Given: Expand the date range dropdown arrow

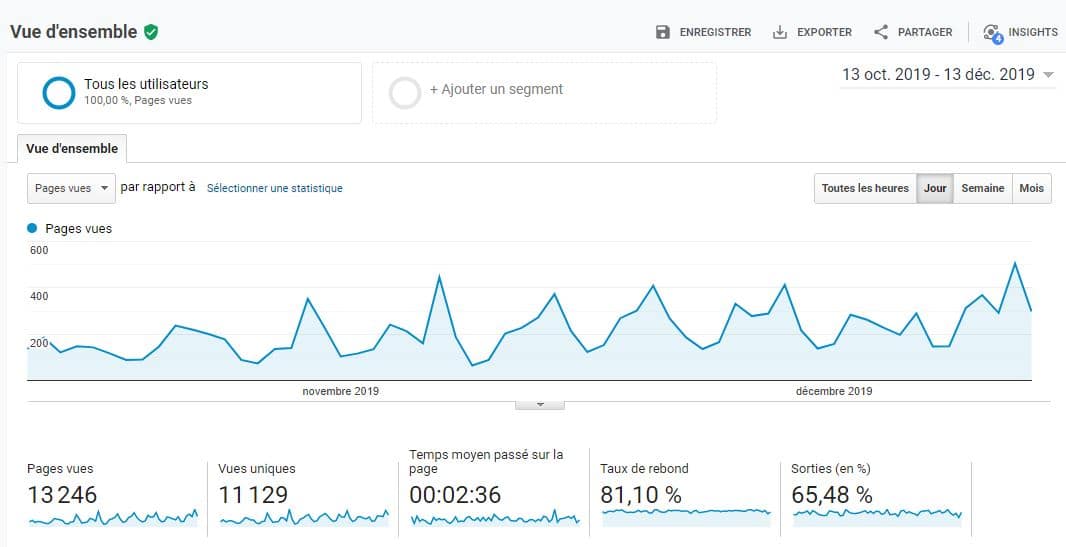Looking at the screenshot, I should point(1048,75).
